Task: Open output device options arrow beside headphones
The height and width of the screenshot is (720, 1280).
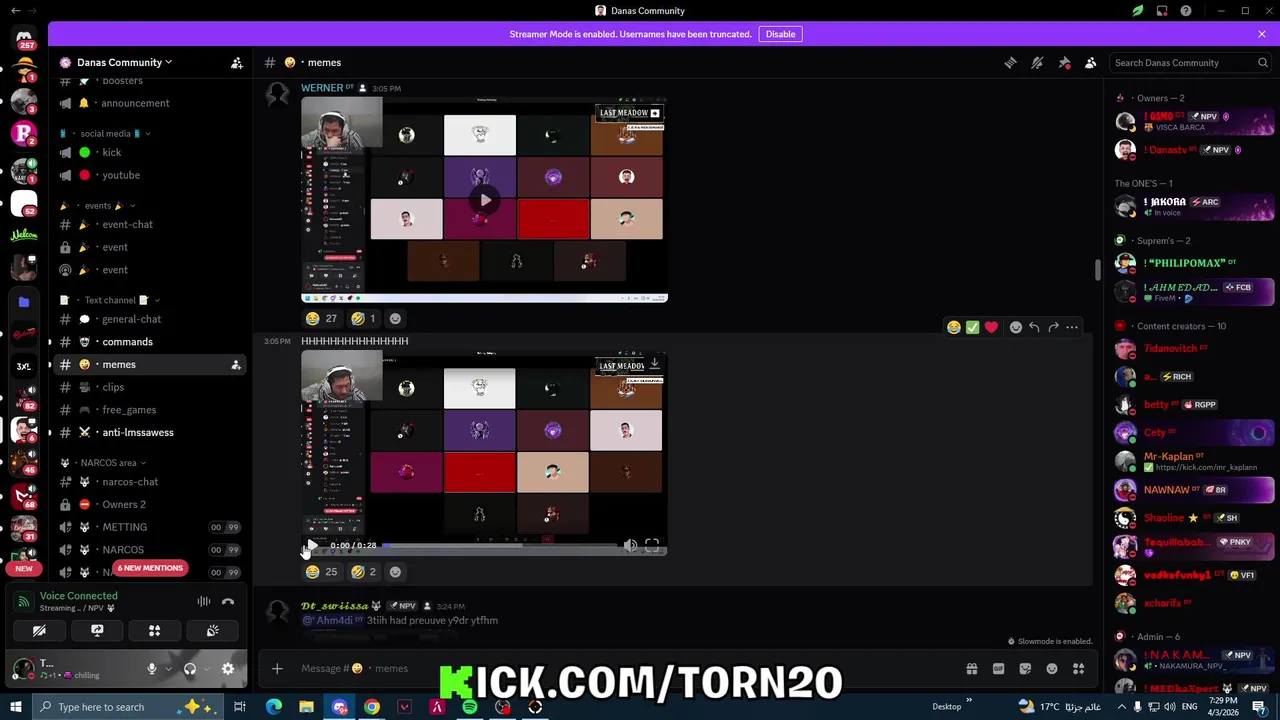Action: [x=205, y=669]
